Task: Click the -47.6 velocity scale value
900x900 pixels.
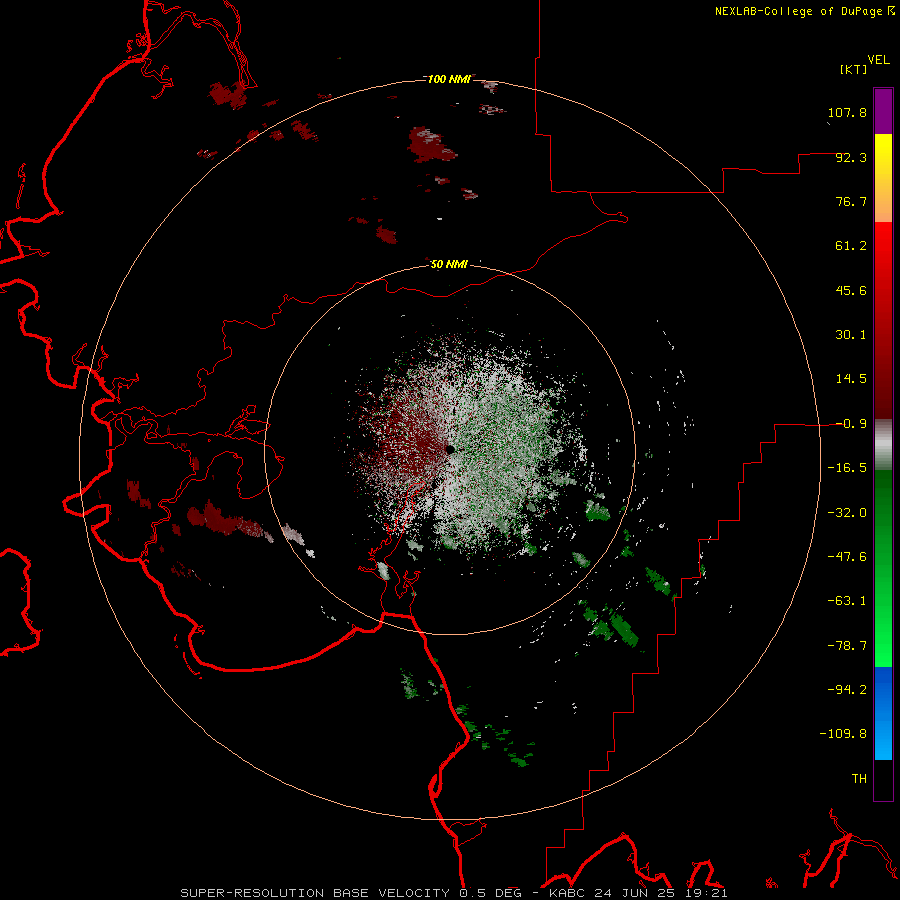Action: 847,557
